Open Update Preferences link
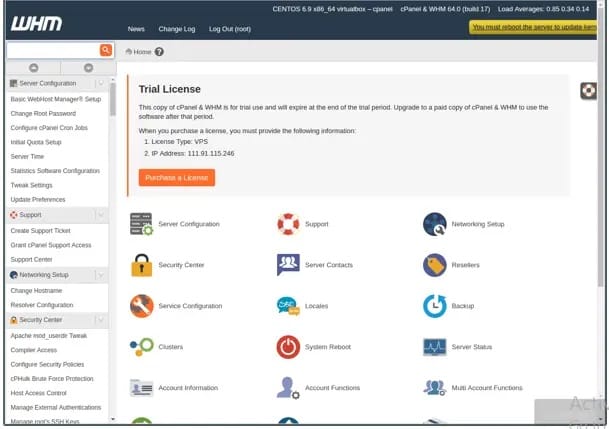Viewport: 609px width, 429px height. tap(38, 200)
